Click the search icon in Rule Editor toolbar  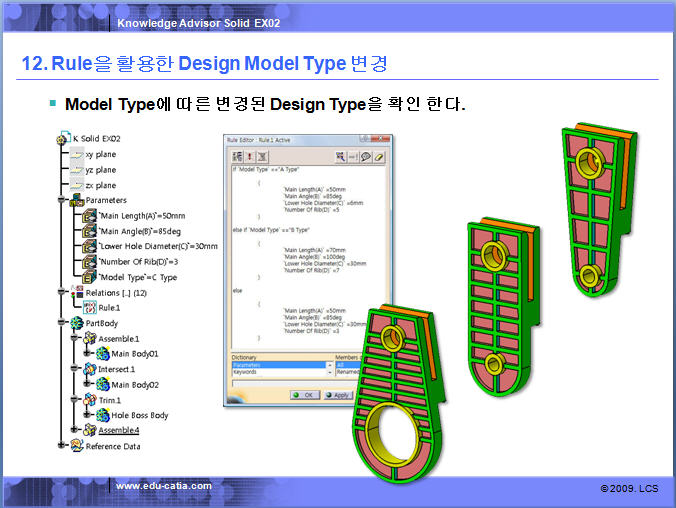pos(341,157)
